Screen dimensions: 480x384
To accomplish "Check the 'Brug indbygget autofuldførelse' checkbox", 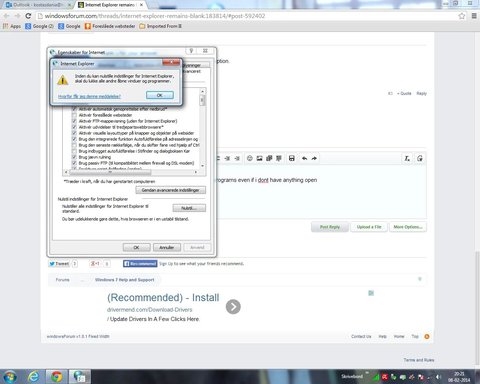I will pyautogui.click(x=74, y=151).
